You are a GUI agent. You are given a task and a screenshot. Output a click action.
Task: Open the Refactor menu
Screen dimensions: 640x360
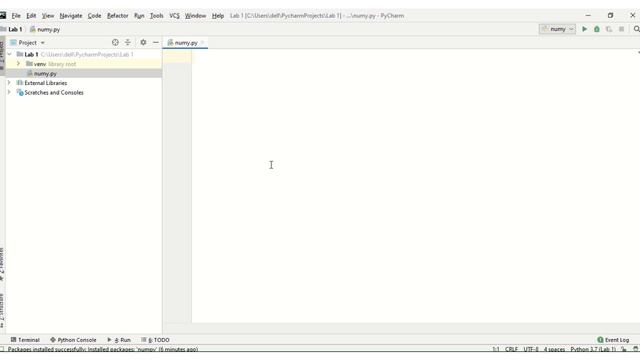118,16
